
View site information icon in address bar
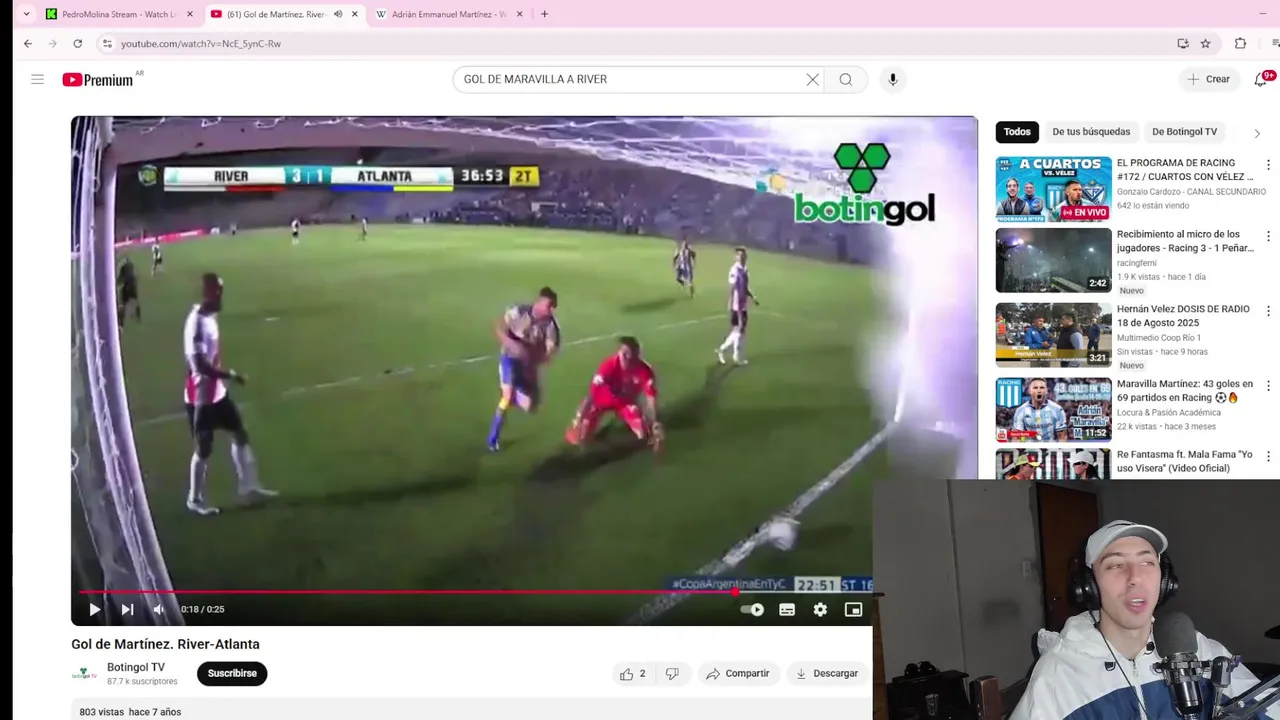[107, 44]
